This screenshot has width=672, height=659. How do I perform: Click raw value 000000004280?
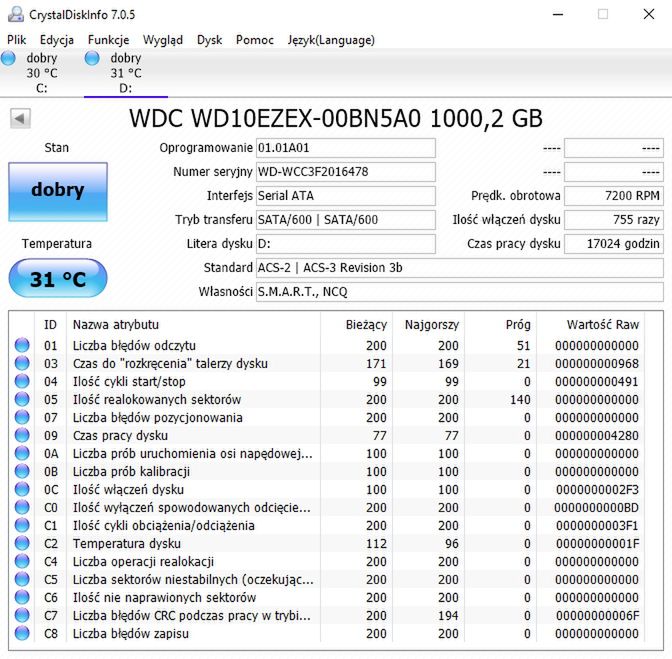pyautogui.click(x=597, y=435)
